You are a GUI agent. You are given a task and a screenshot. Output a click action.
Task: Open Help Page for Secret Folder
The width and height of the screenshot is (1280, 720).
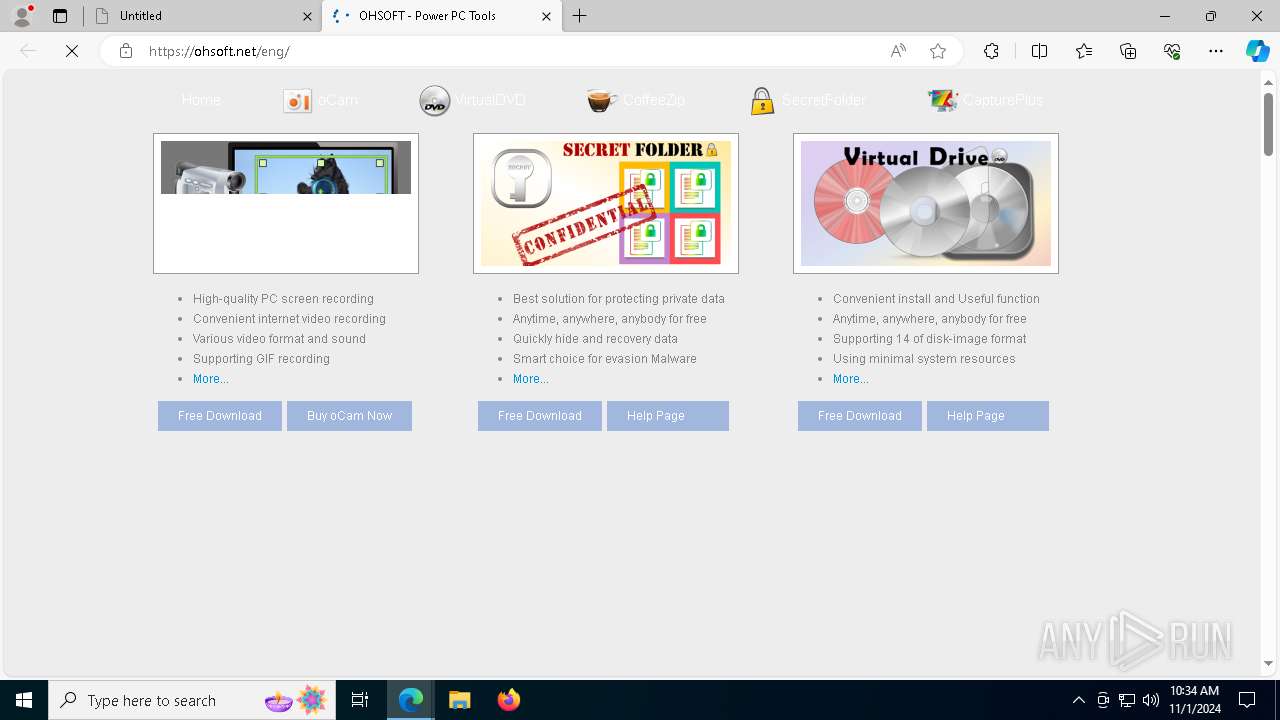click(668, 416)
